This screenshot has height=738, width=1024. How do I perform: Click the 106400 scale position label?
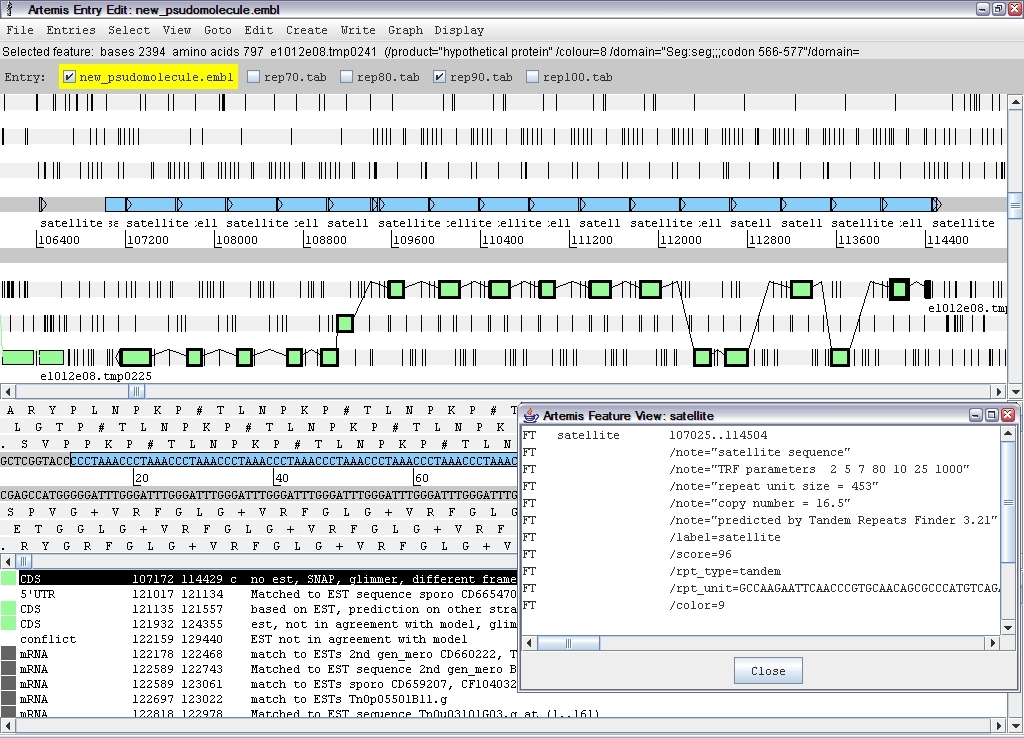(59, 240)
